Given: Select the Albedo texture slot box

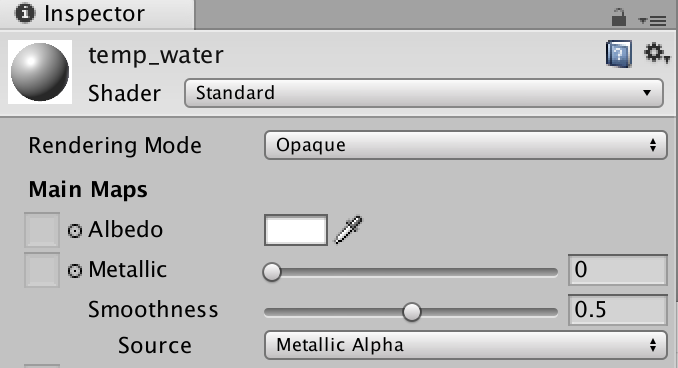Looking at the screenshot, I should [x=42, y=230].
